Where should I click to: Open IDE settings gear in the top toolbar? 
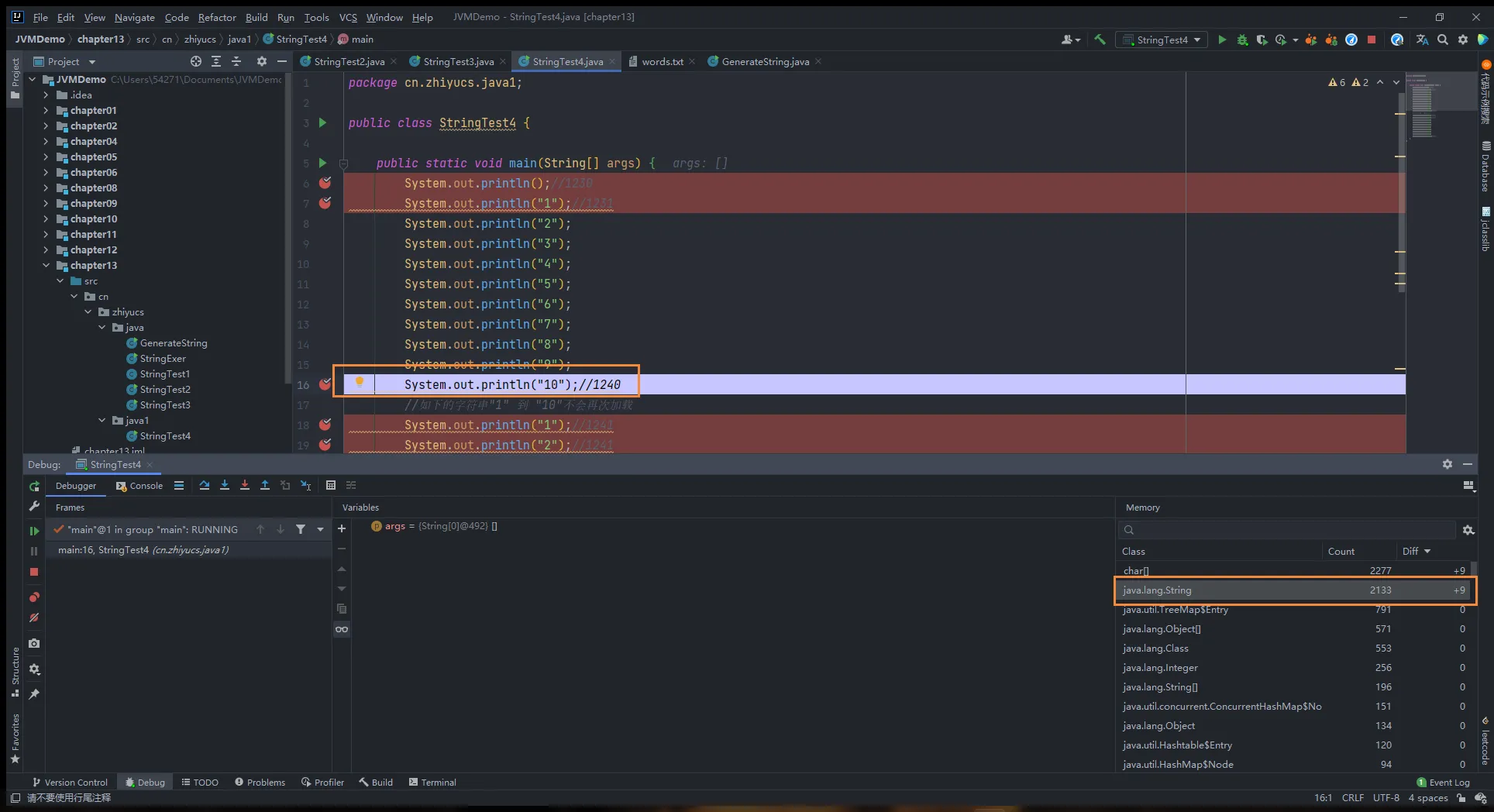pyautogui.click(x=1463, y=40)
